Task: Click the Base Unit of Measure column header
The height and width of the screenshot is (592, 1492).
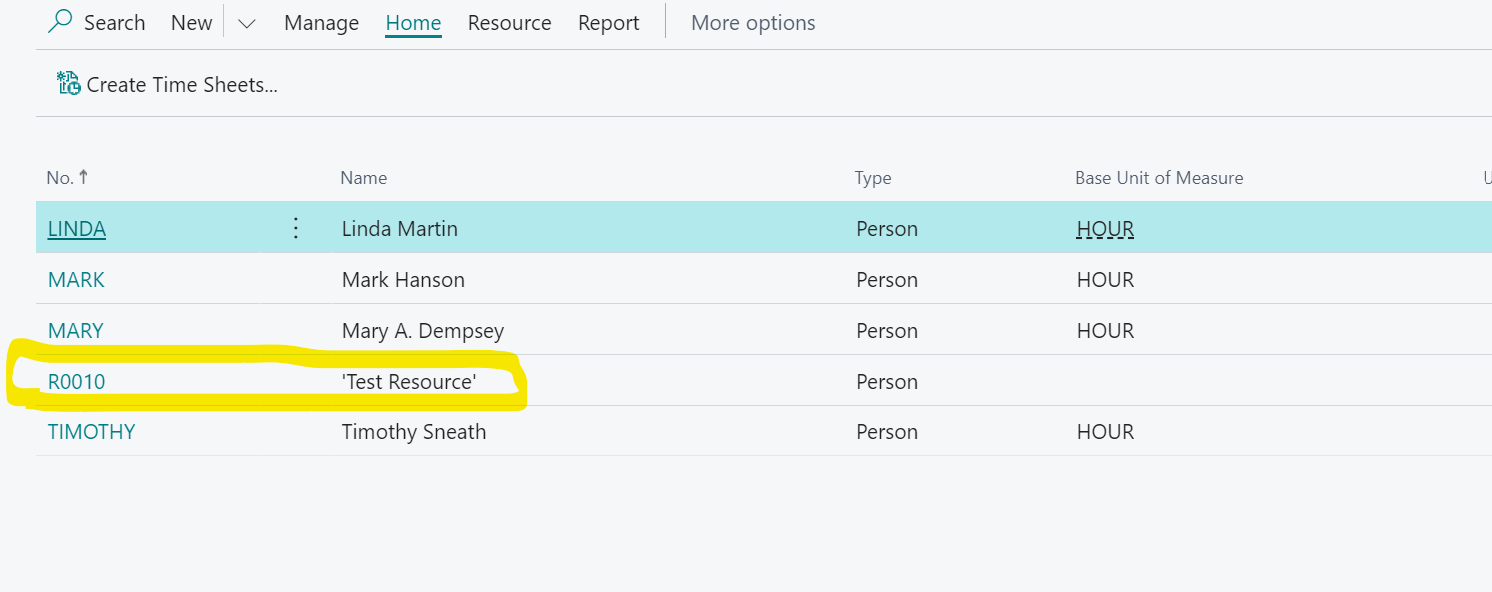Action: 1159,178
